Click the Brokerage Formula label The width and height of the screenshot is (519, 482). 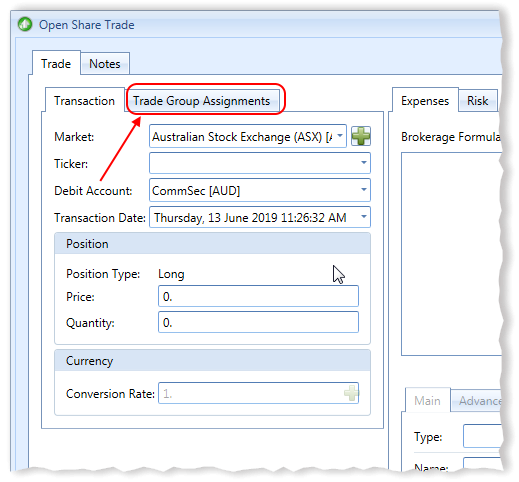tap(451, 137)
